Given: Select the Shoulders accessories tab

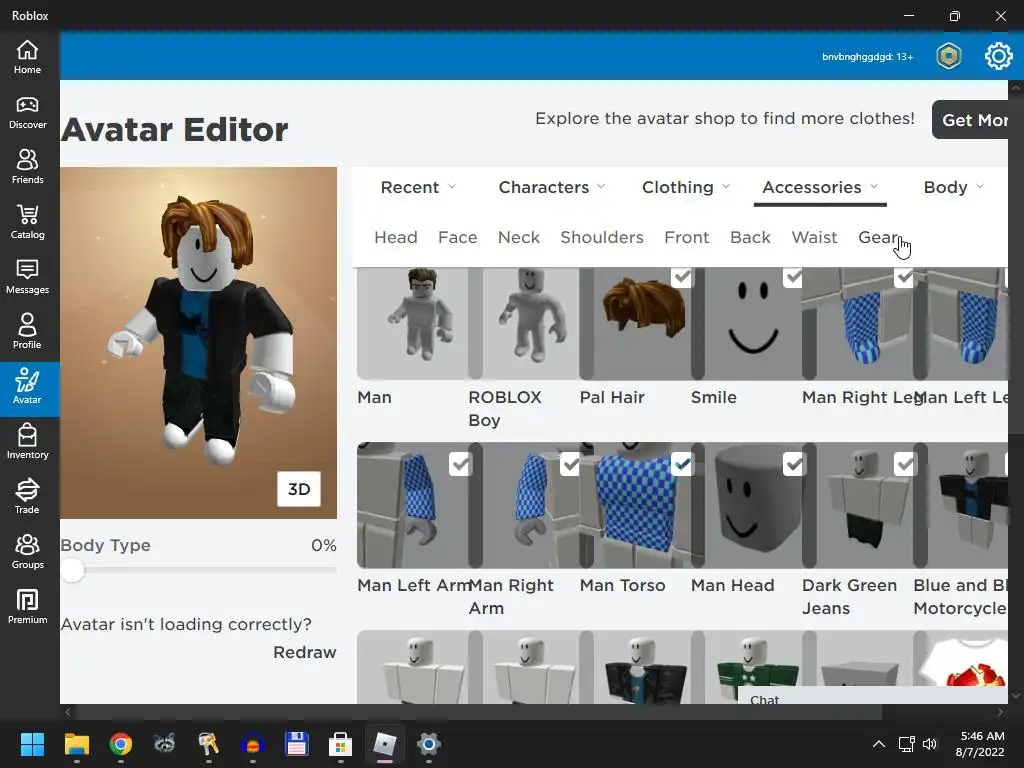Looking at the screenshot, I should tap(602, 238).
